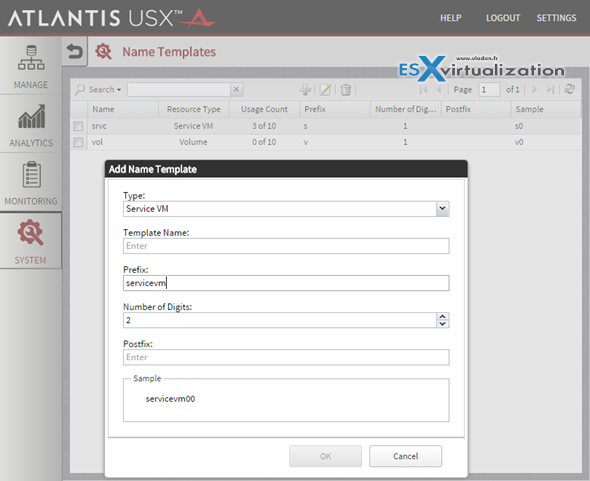This screenshot has height=481, width=590.
Task: Go to last page icon
Action: click(550, 90)
